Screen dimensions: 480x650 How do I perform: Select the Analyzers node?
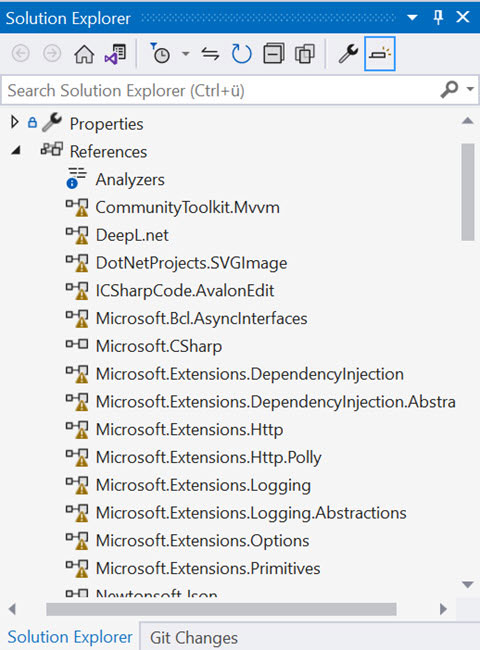[x=130, y=179]
